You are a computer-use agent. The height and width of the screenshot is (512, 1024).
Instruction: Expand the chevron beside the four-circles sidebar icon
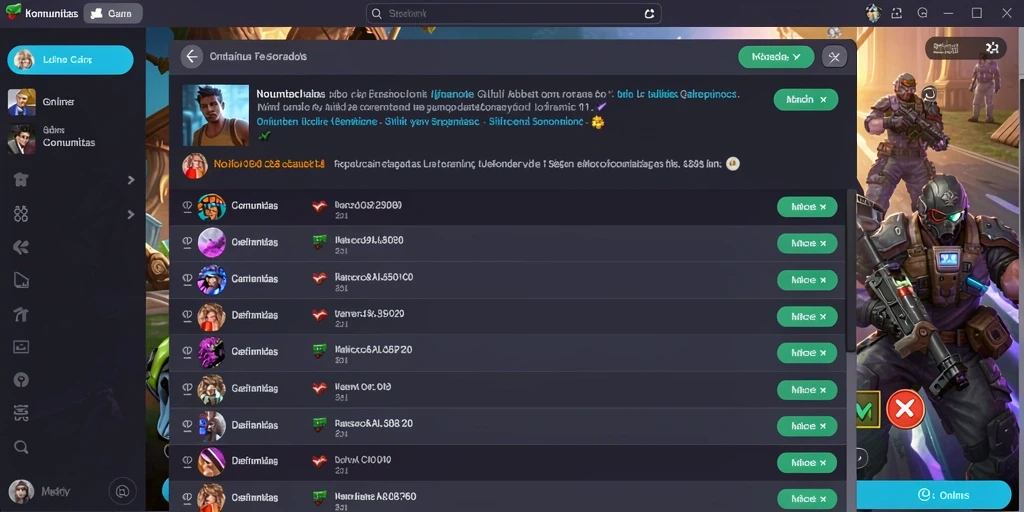coord(131,214)
